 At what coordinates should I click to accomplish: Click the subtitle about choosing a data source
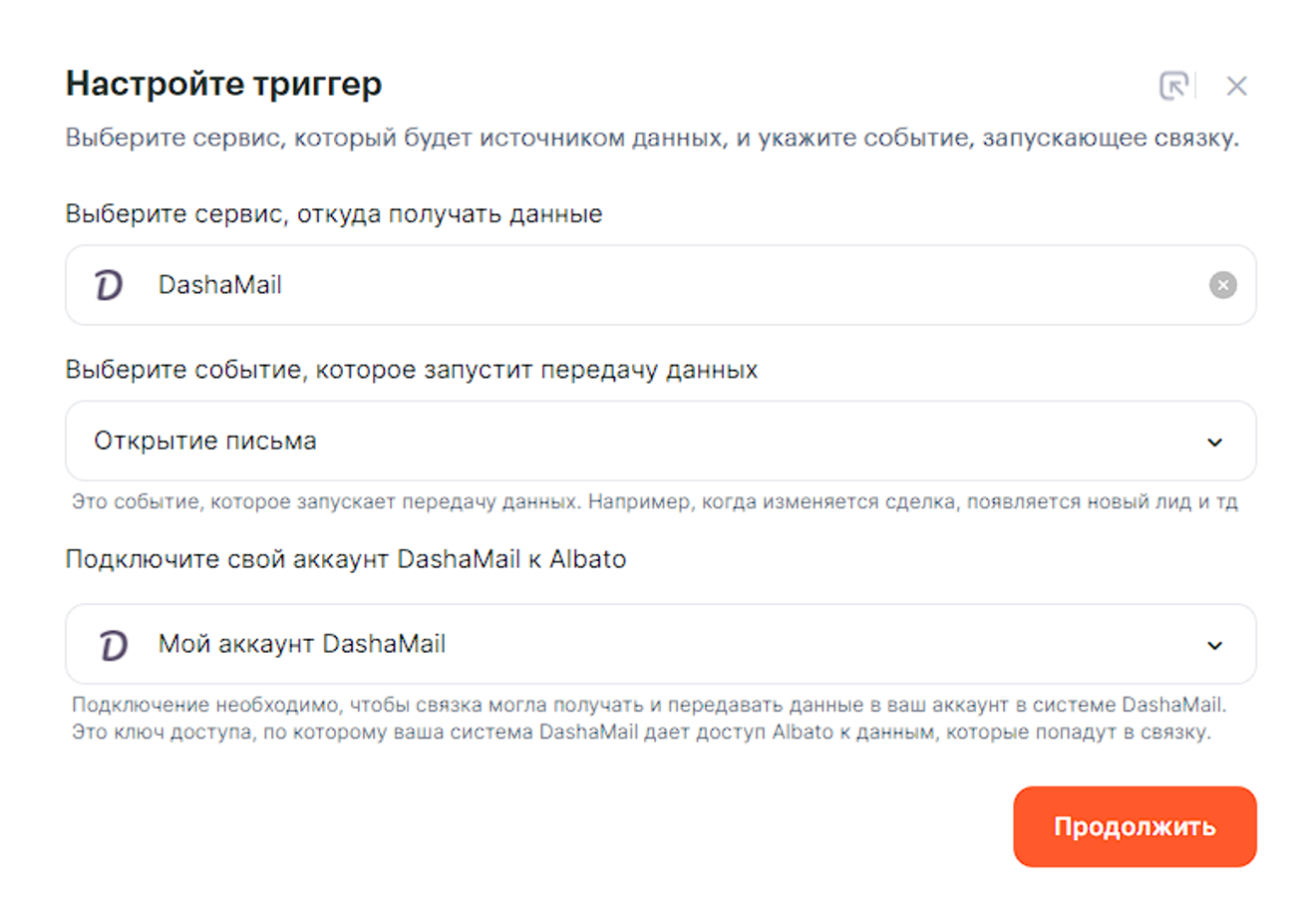point(652,138)
